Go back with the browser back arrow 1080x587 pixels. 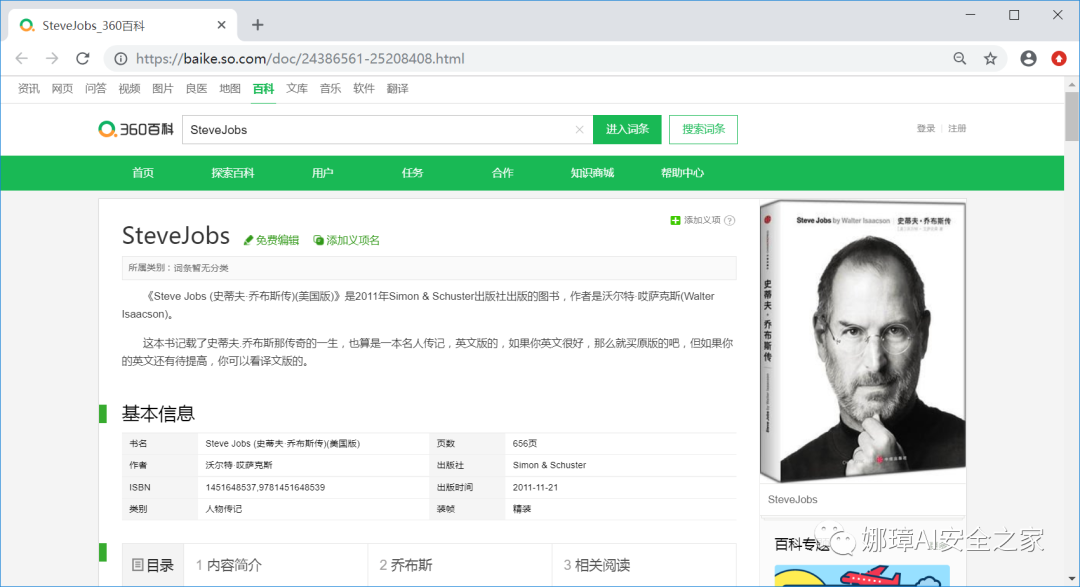22,59
